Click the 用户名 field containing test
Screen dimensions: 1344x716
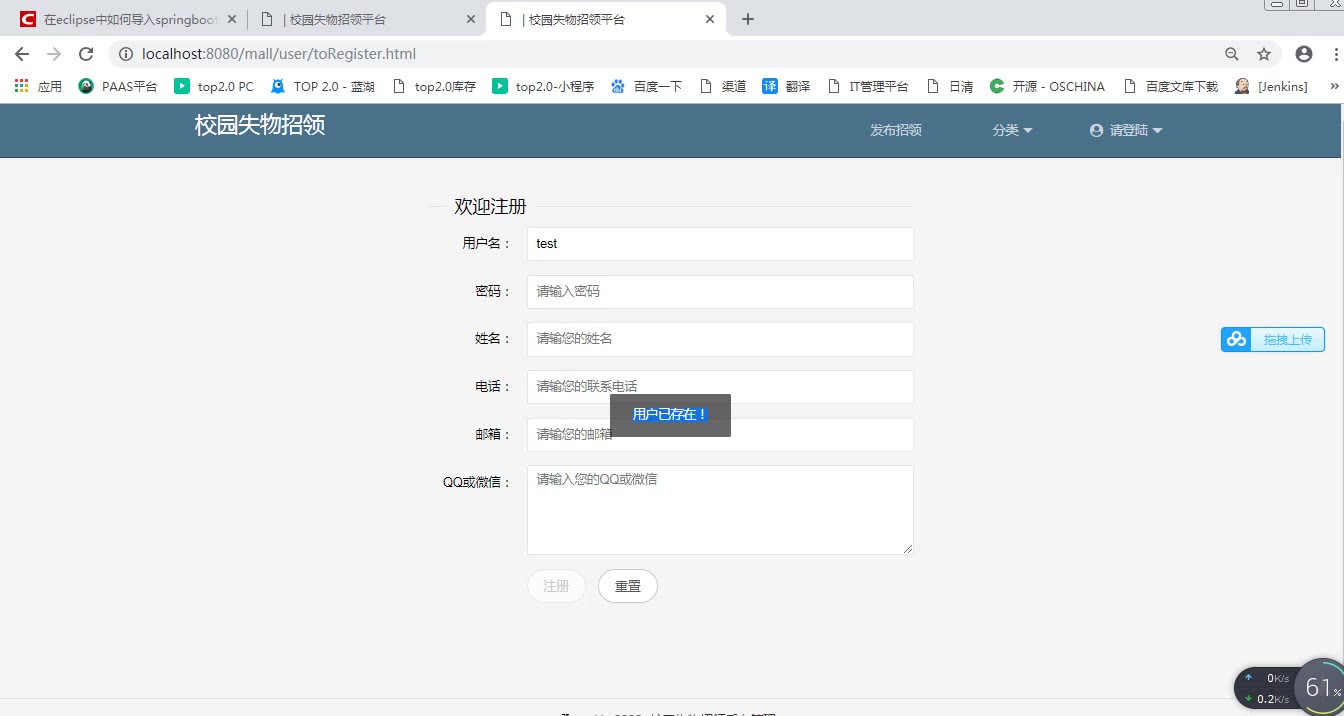click(x=720, y=244)
